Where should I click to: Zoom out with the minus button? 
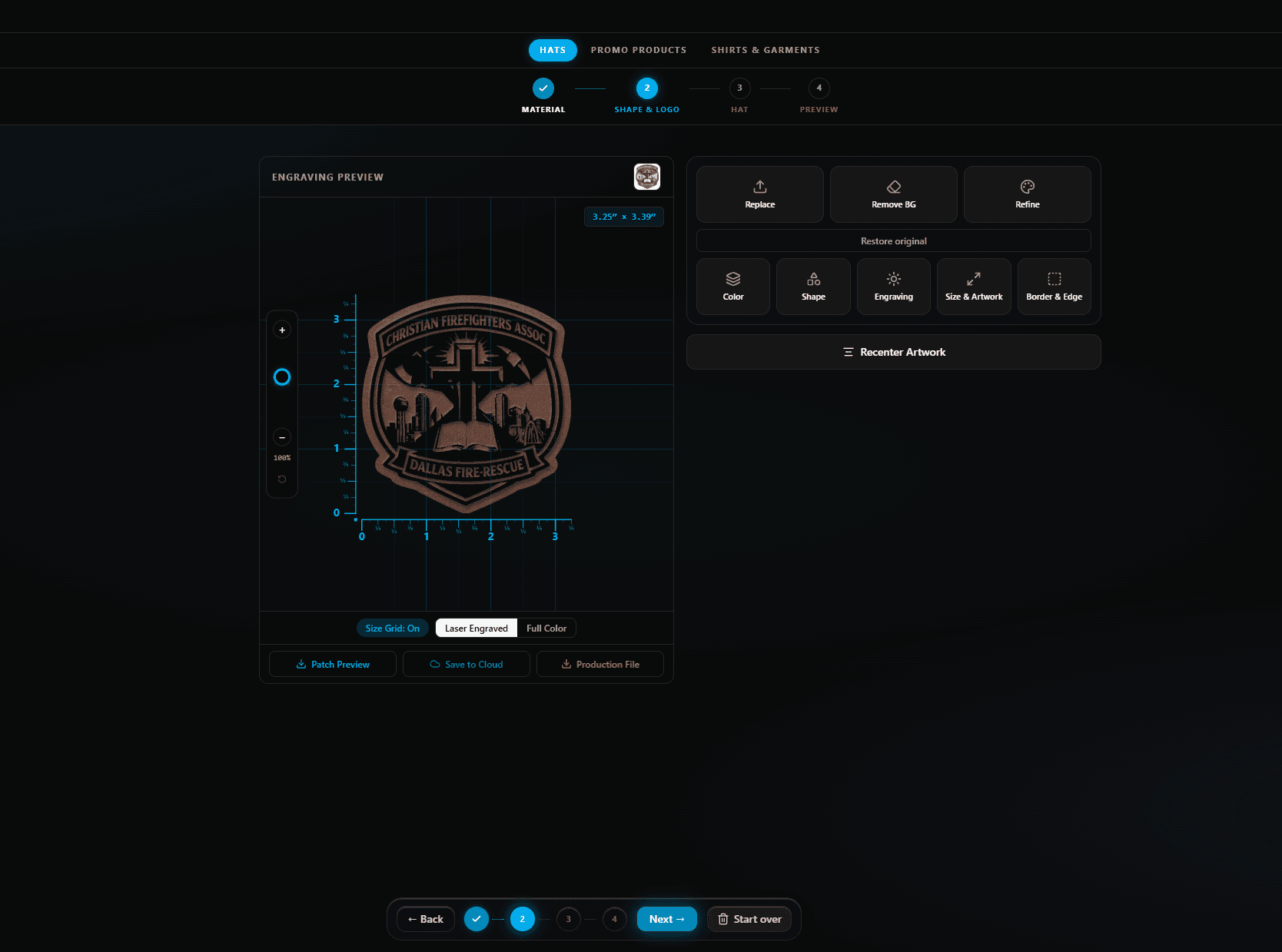(x=282, y=437)
